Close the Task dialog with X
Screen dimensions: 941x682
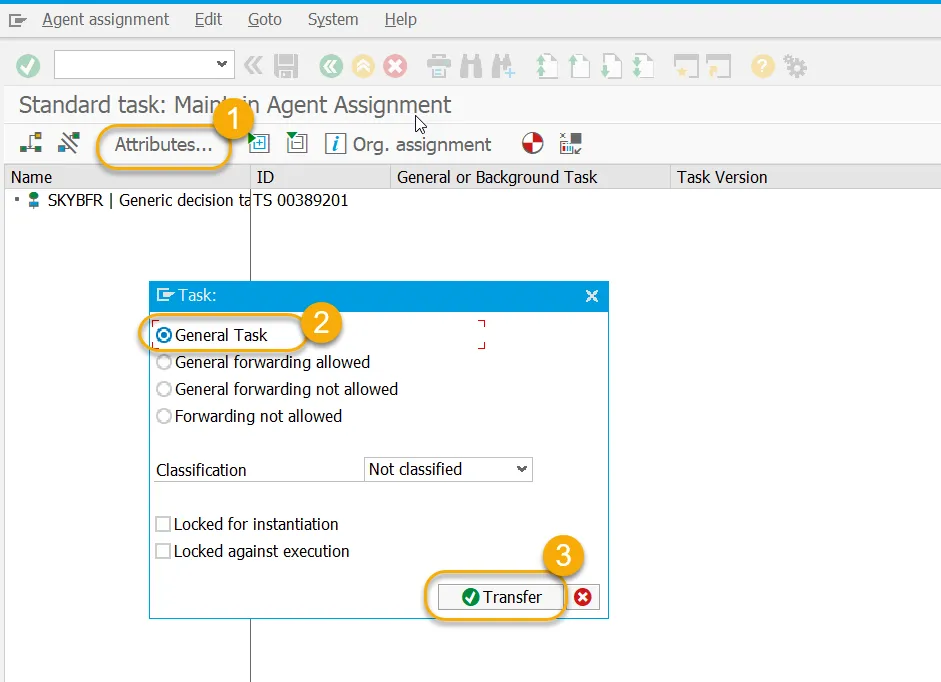(x=592, y=296)
